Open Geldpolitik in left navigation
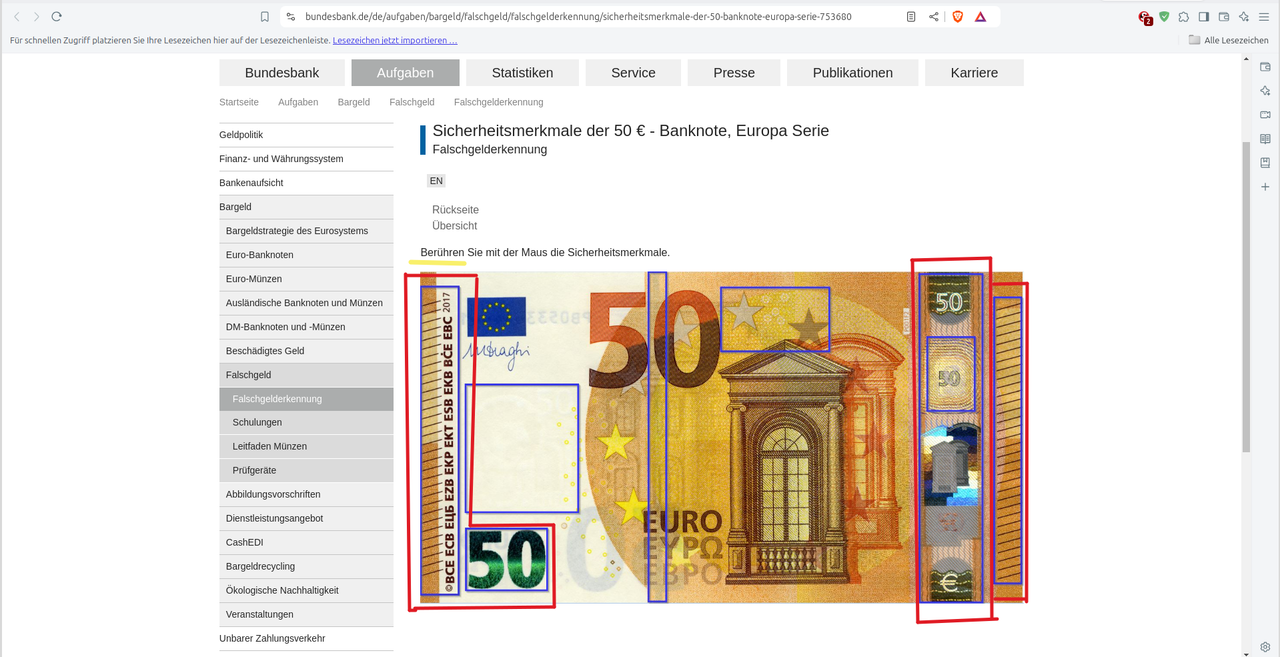 coord(306,135)
